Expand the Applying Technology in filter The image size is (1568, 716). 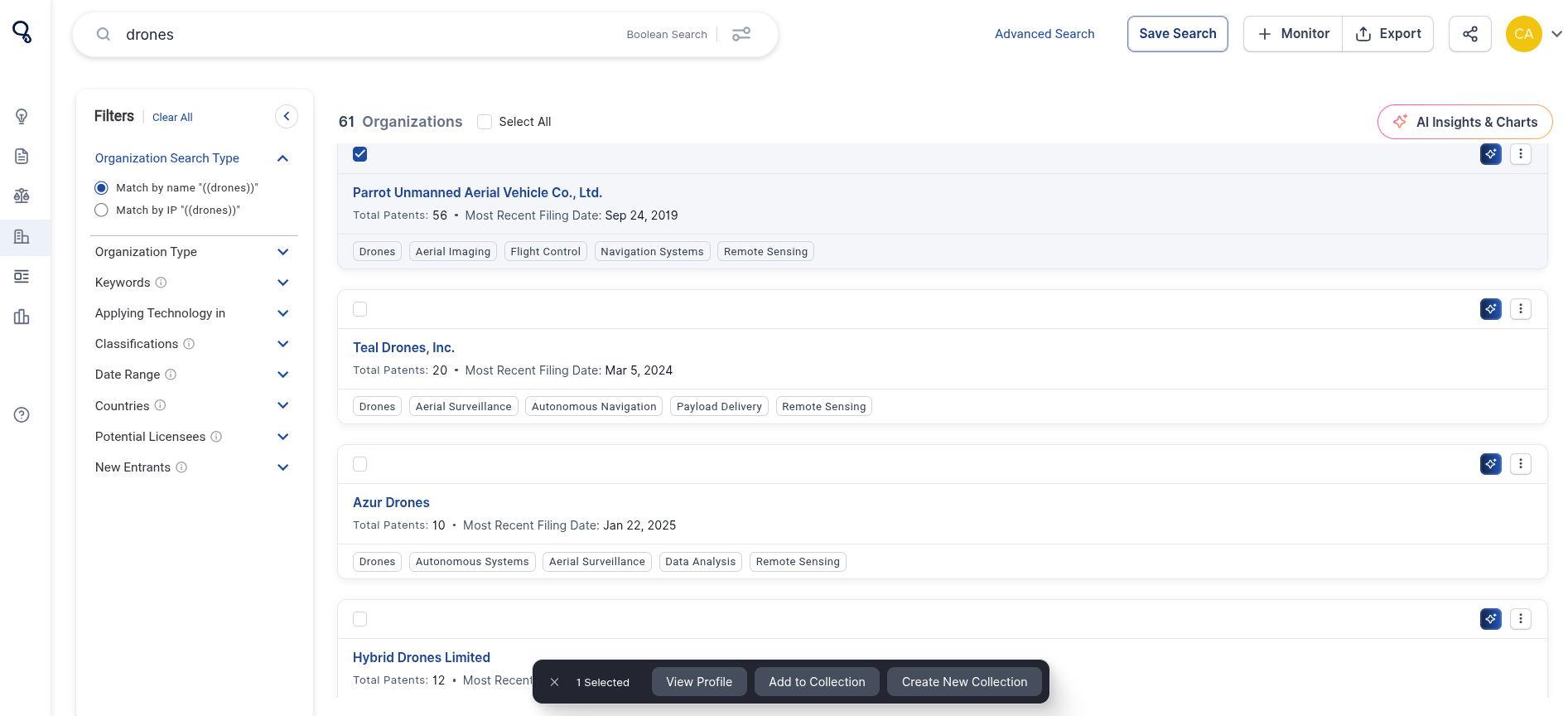tap(282, 313)
